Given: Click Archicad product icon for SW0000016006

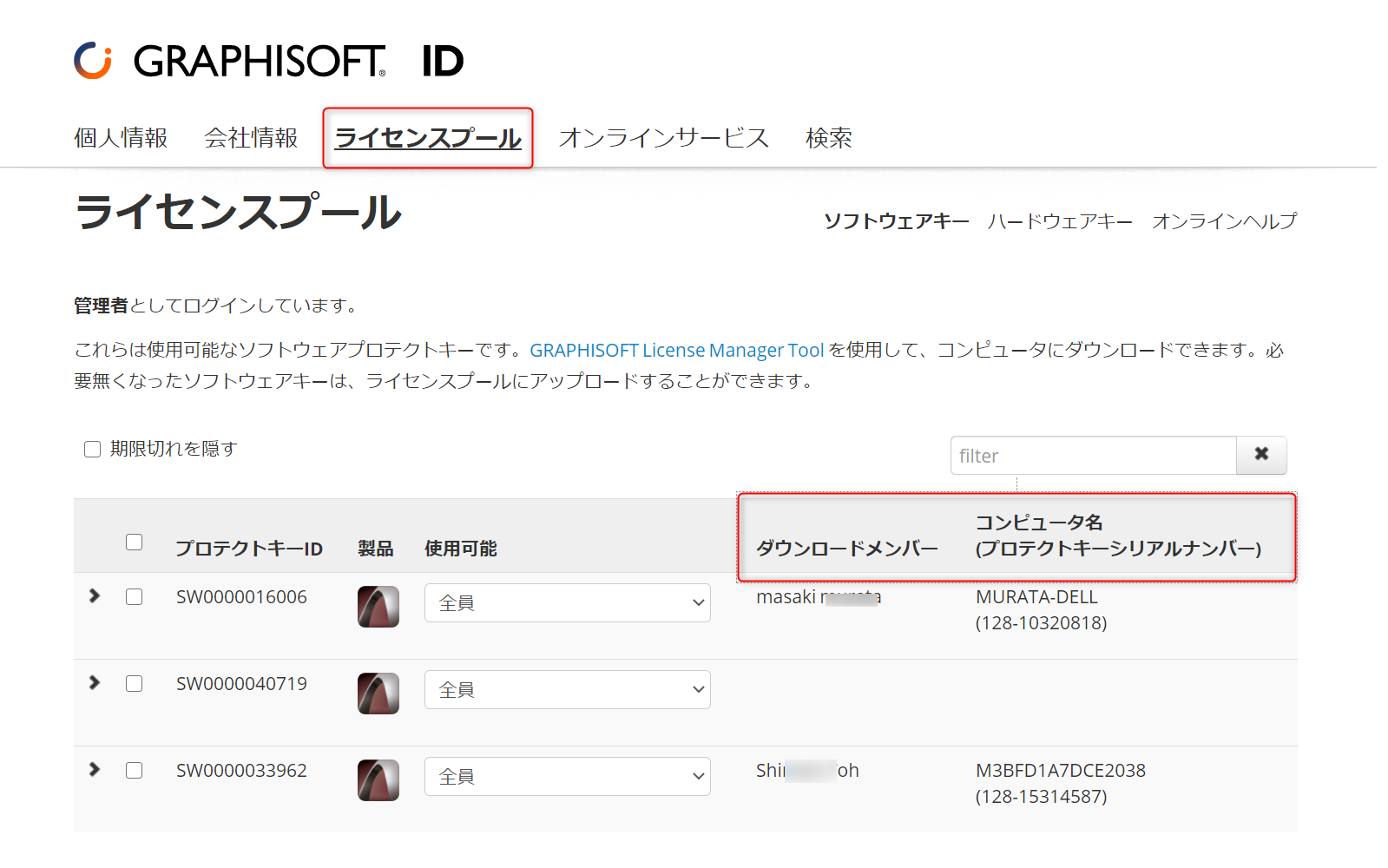Looking at the screenshot, I should (378, 606).
